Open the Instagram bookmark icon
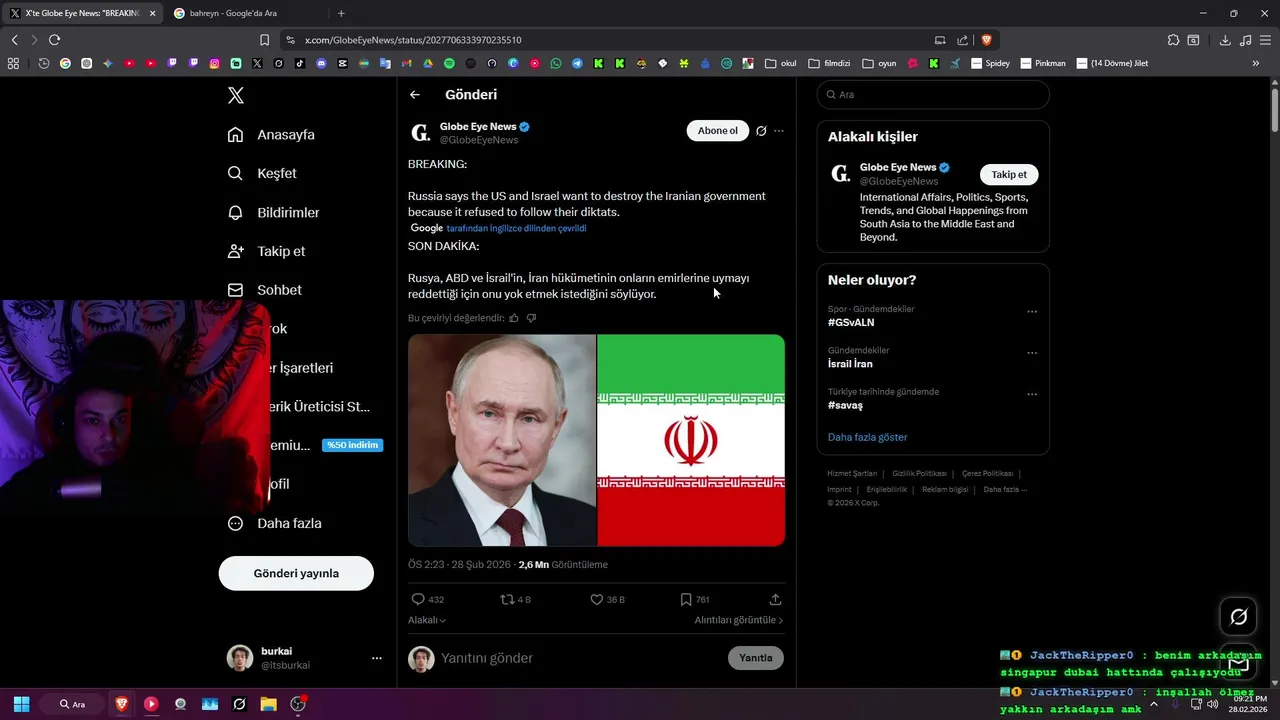This screenshot has height=720, width=1280. pos(214,63)
